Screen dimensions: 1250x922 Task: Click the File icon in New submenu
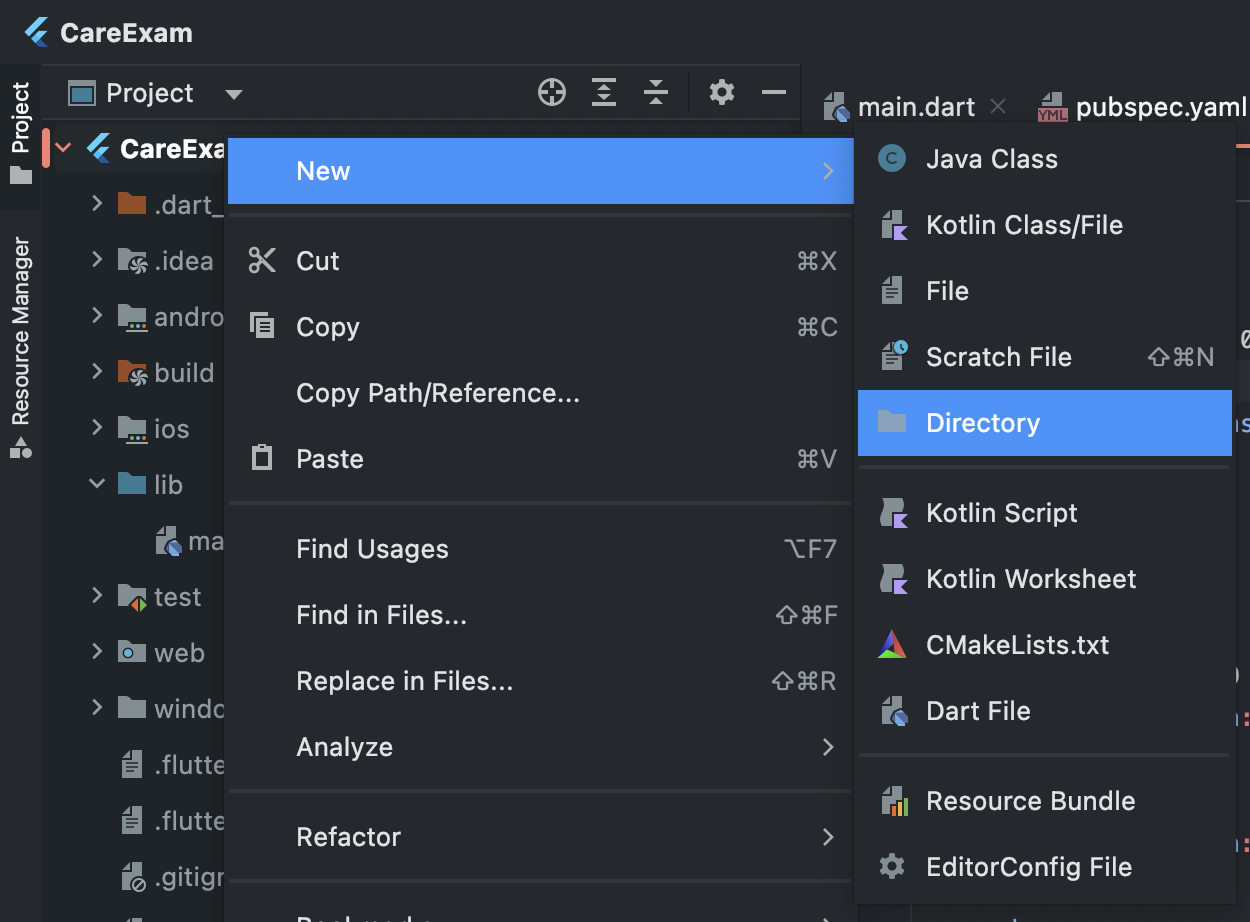tap(892, 291)
